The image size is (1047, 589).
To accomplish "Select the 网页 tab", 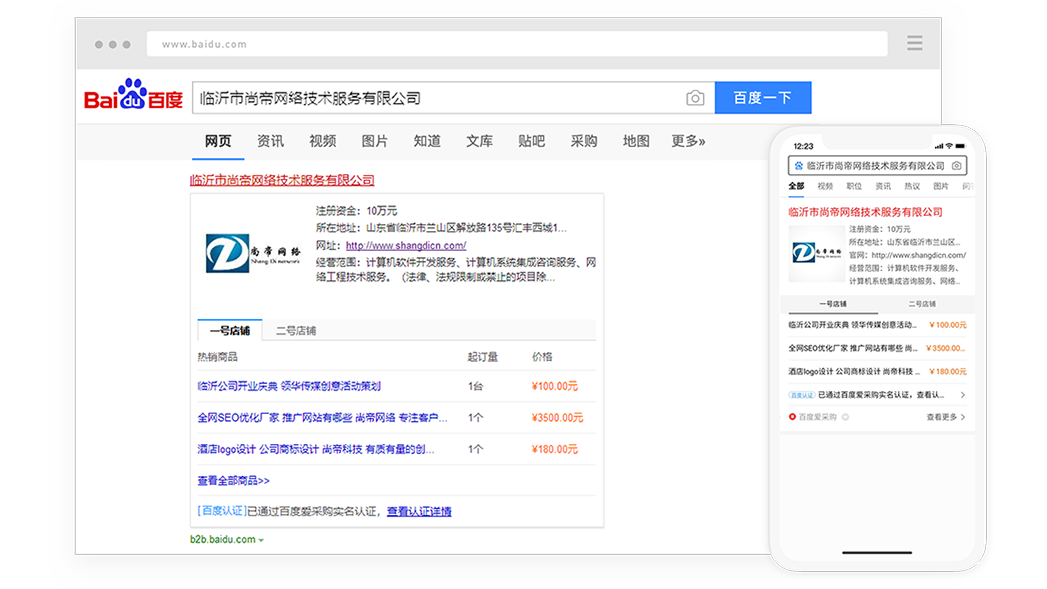I will pos(218,141).
